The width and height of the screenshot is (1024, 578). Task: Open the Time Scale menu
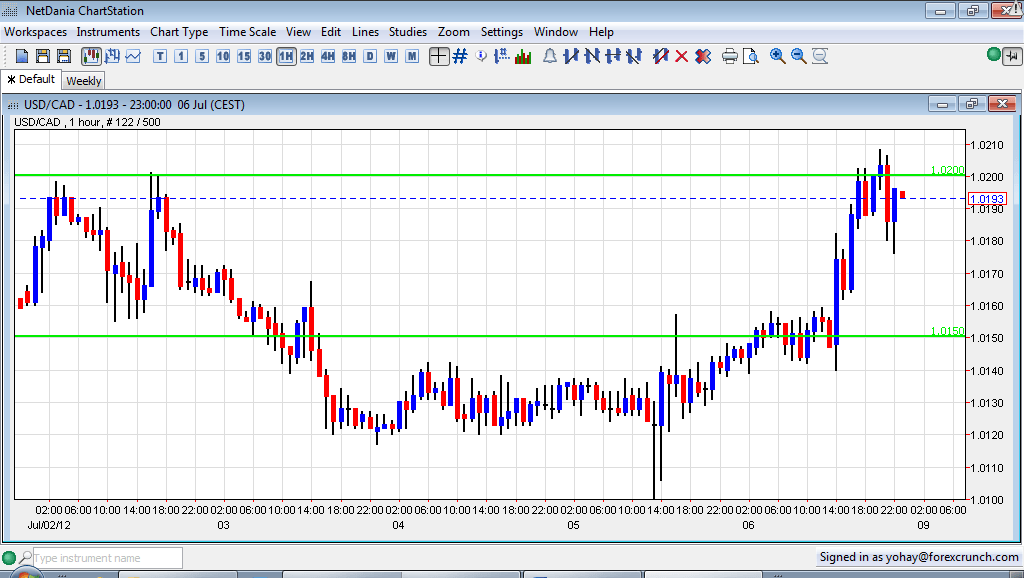click(x=248, y=32)
